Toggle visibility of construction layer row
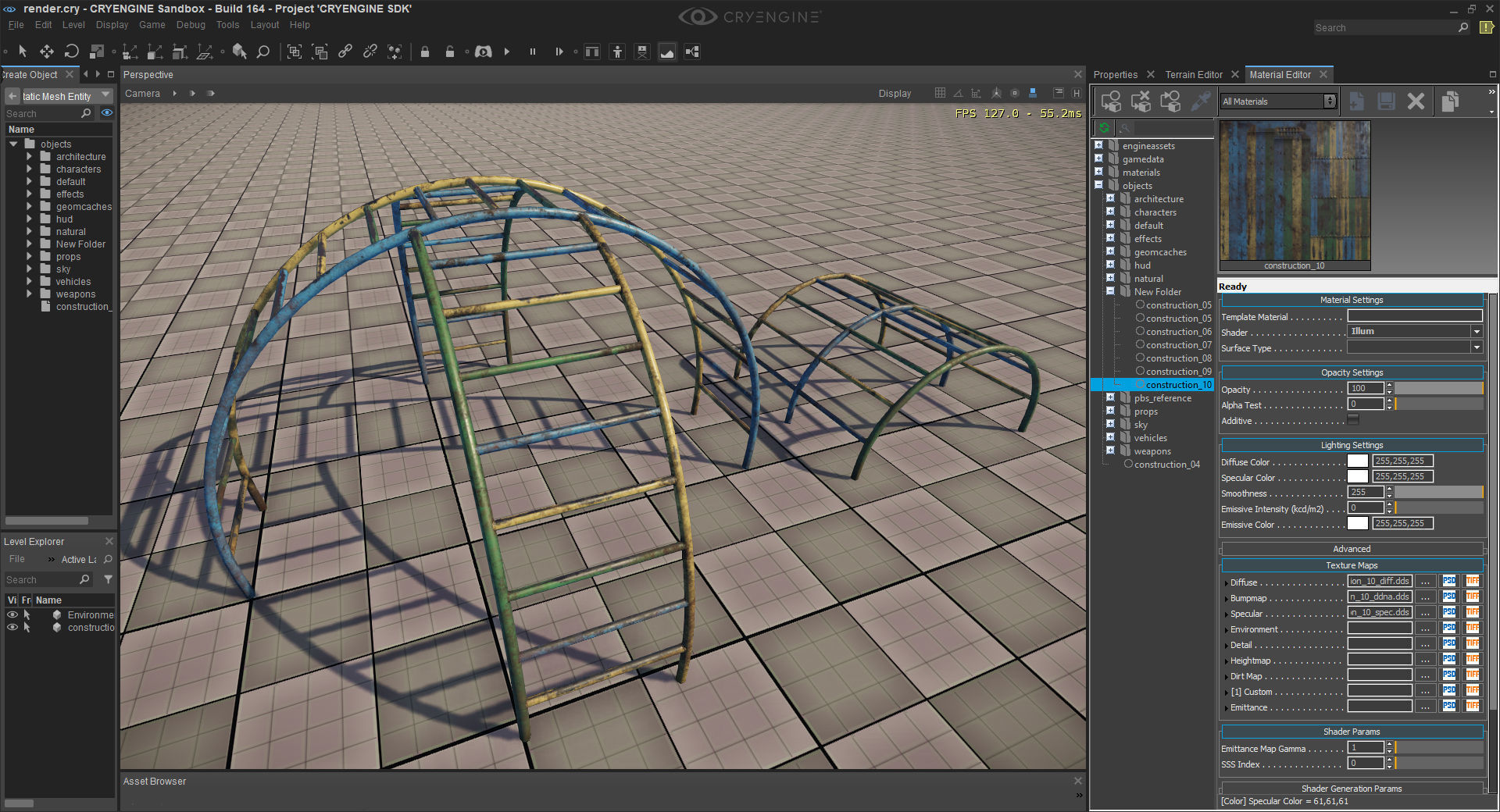Screen dimensions: 1500x812 (x=12, y=627)
